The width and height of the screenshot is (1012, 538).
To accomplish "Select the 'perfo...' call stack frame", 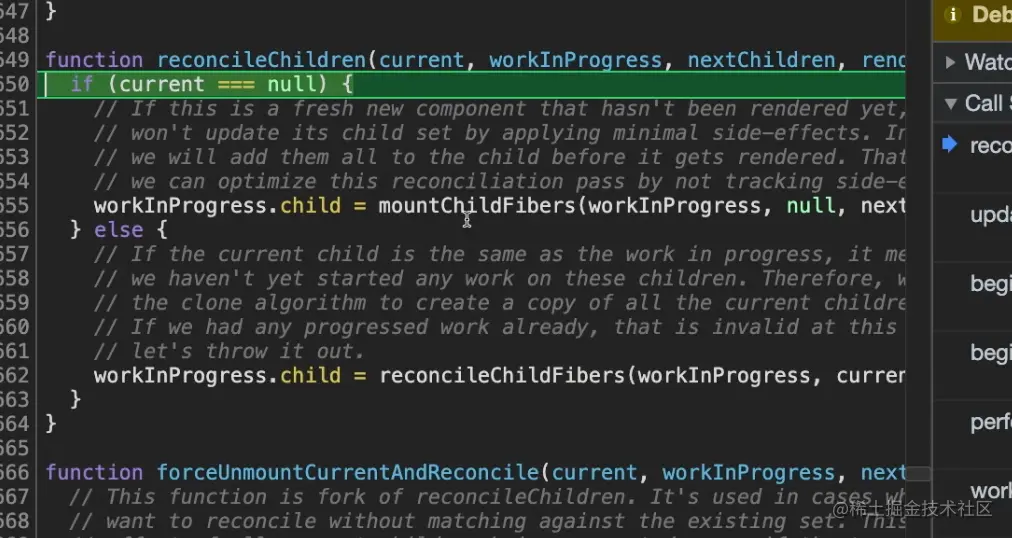I will 990,422.
